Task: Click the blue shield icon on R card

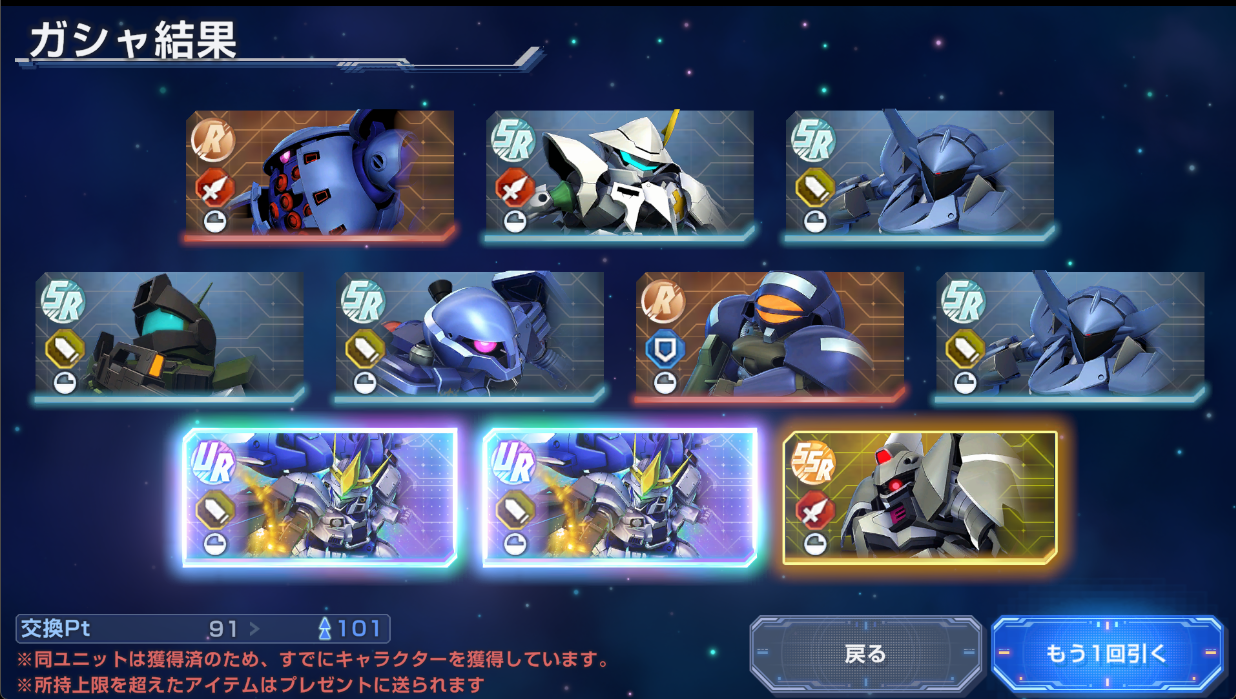Action: (x=664, y=349)
